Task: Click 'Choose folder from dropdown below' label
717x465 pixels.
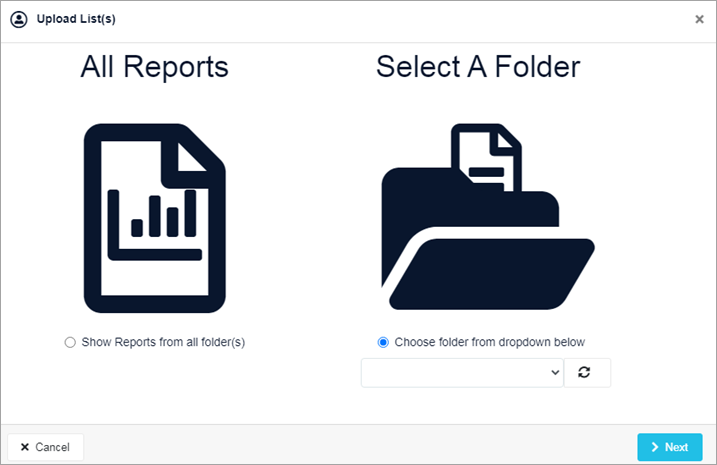Action: tap(490, 342)
